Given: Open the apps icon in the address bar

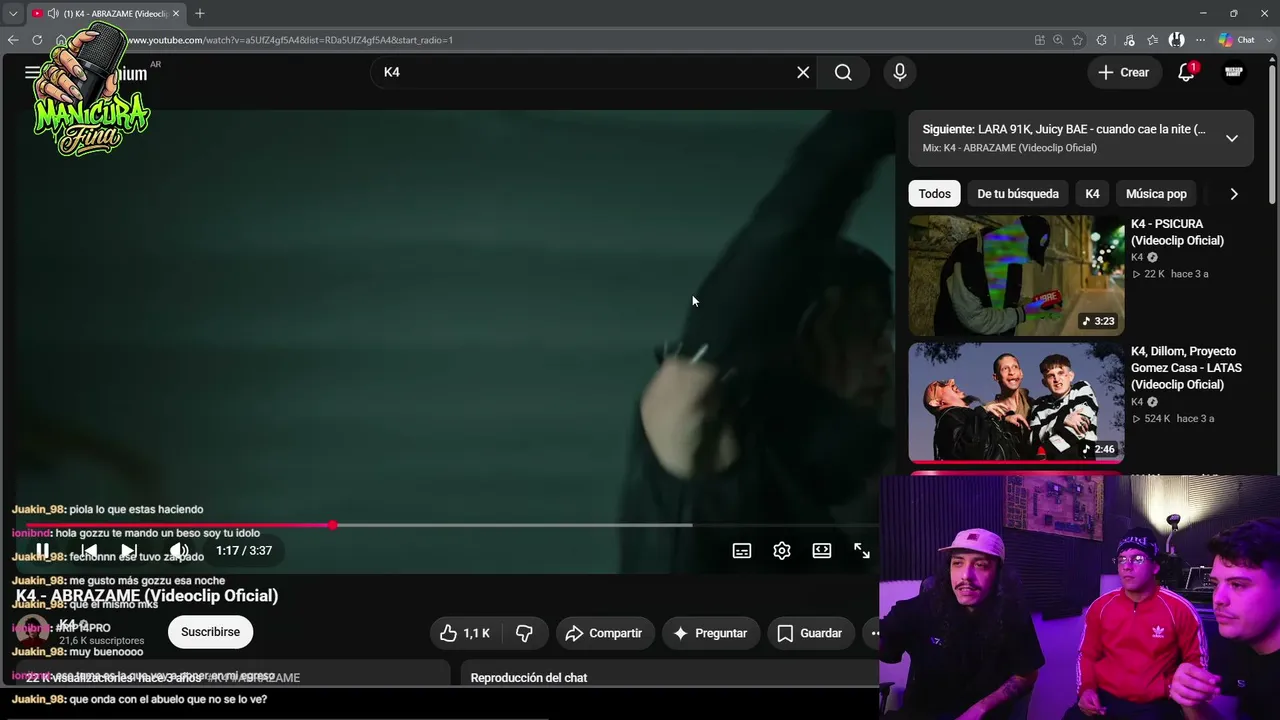Looking at the screenshot, I should pos(1040,40).
